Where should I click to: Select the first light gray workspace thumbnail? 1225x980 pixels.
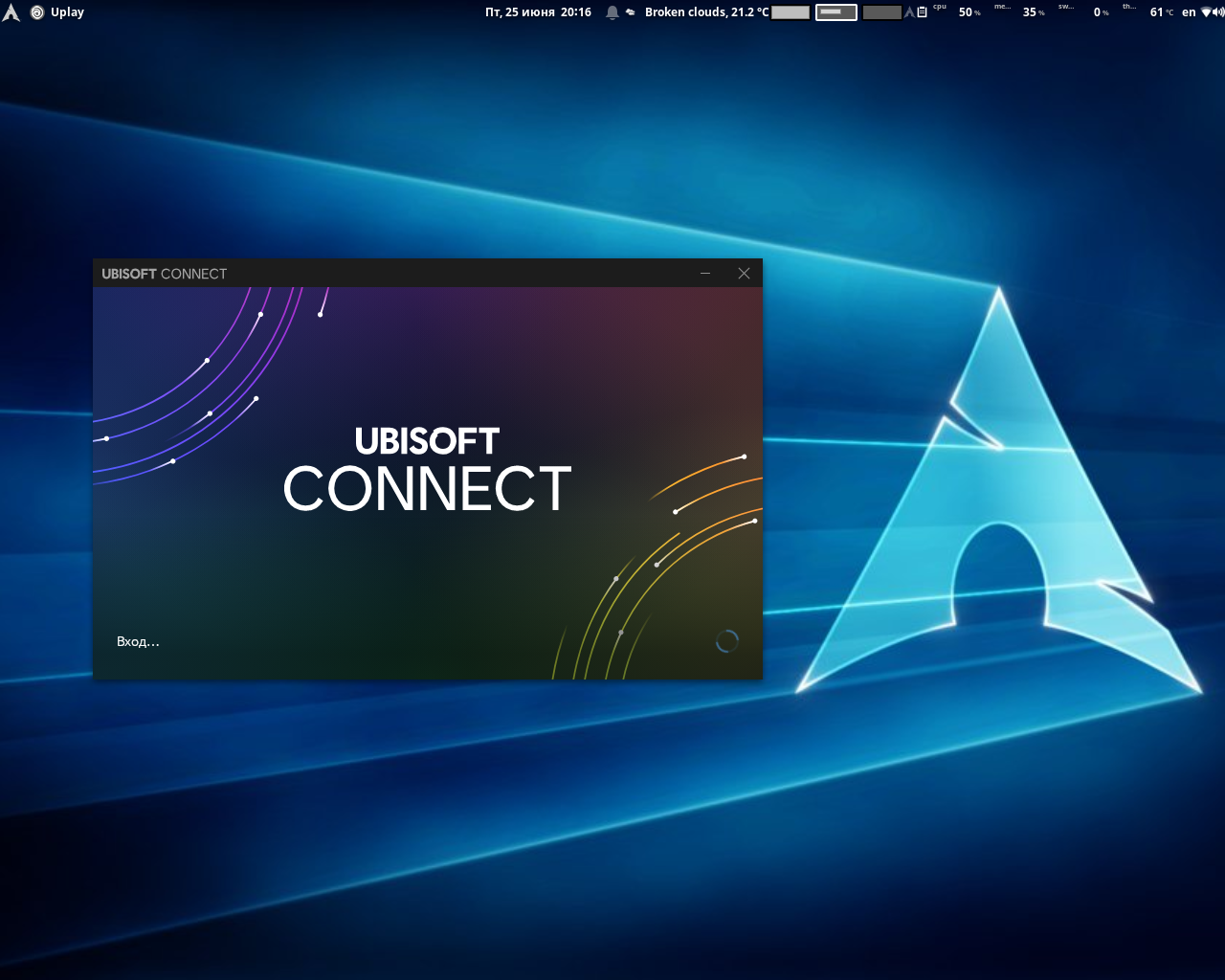pos(791,12)
